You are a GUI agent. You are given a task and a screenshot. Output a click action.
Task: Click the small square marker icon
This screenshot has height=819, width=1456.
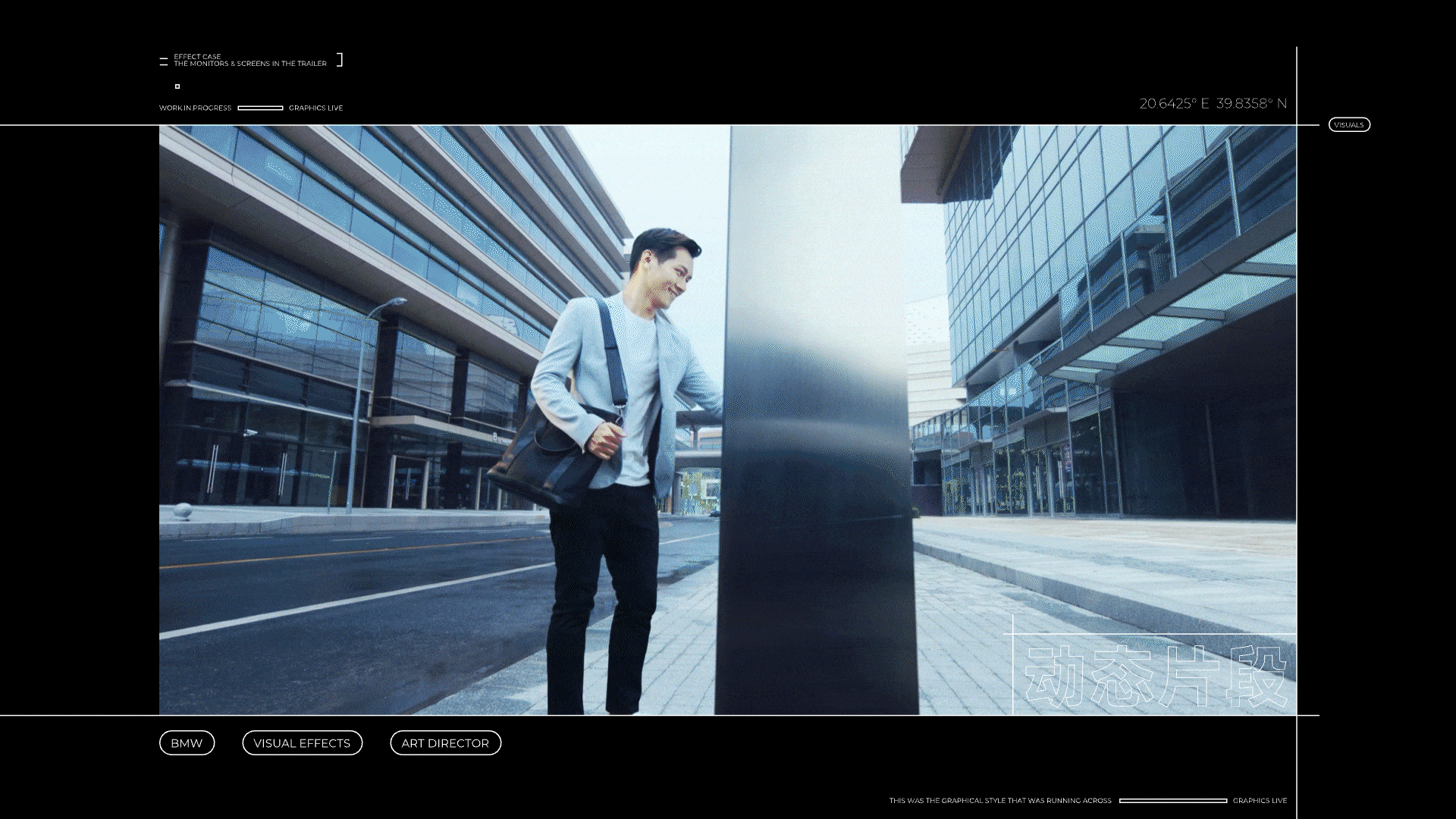click(x=177, y=86)
